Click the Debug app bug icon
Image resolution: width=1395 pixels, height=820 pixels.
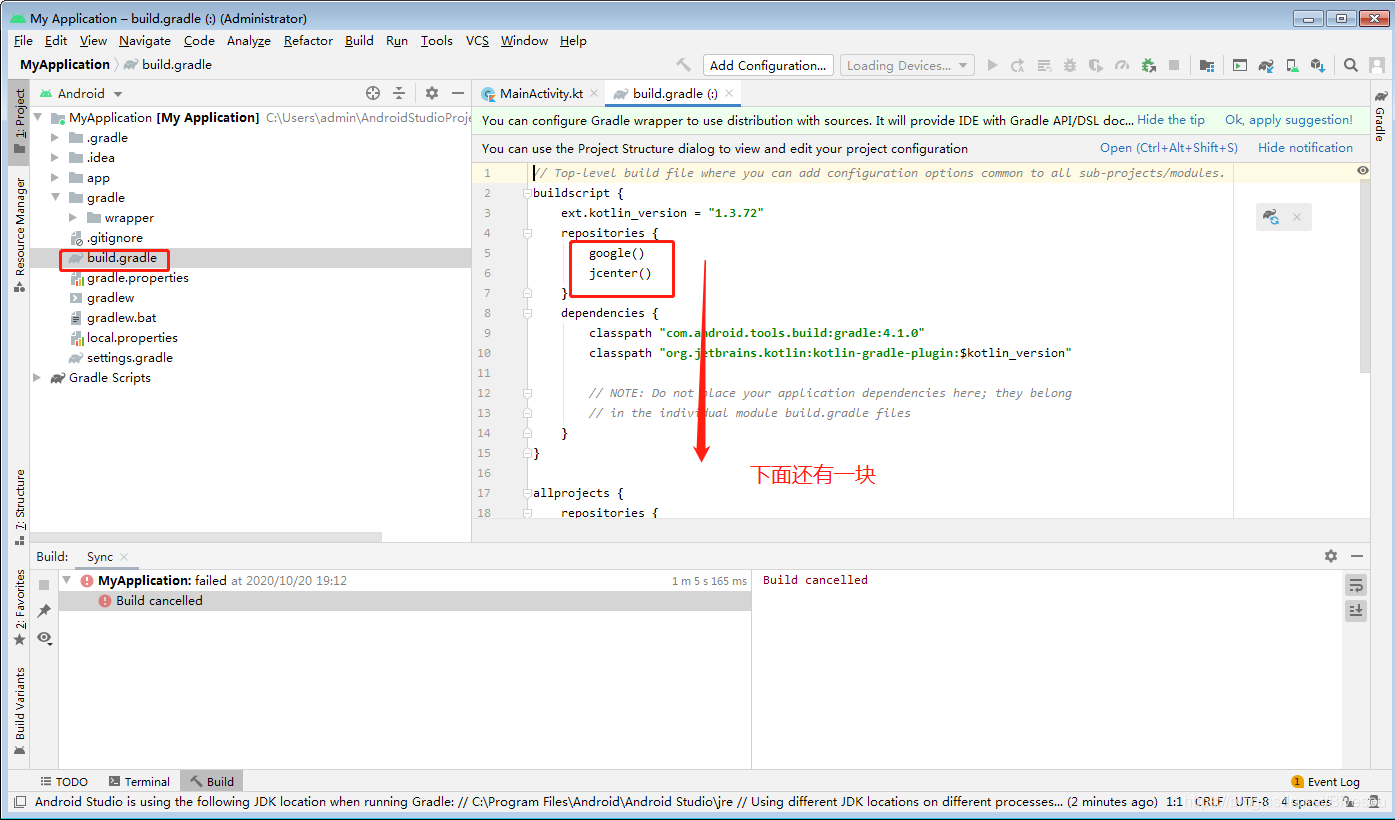[1070, 65]
